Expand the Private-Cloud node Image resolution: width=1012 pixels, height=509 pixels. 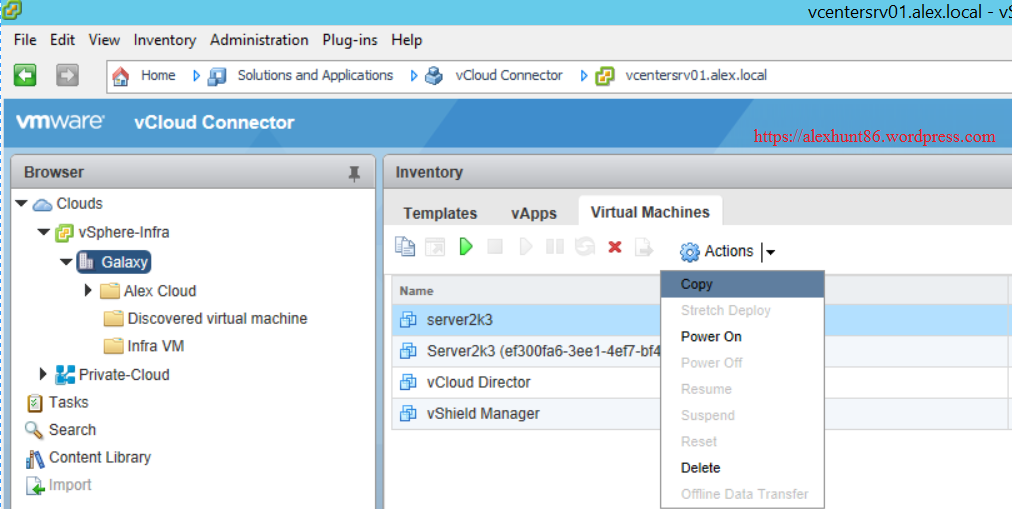pyautogui.click(x=43, y=375)
